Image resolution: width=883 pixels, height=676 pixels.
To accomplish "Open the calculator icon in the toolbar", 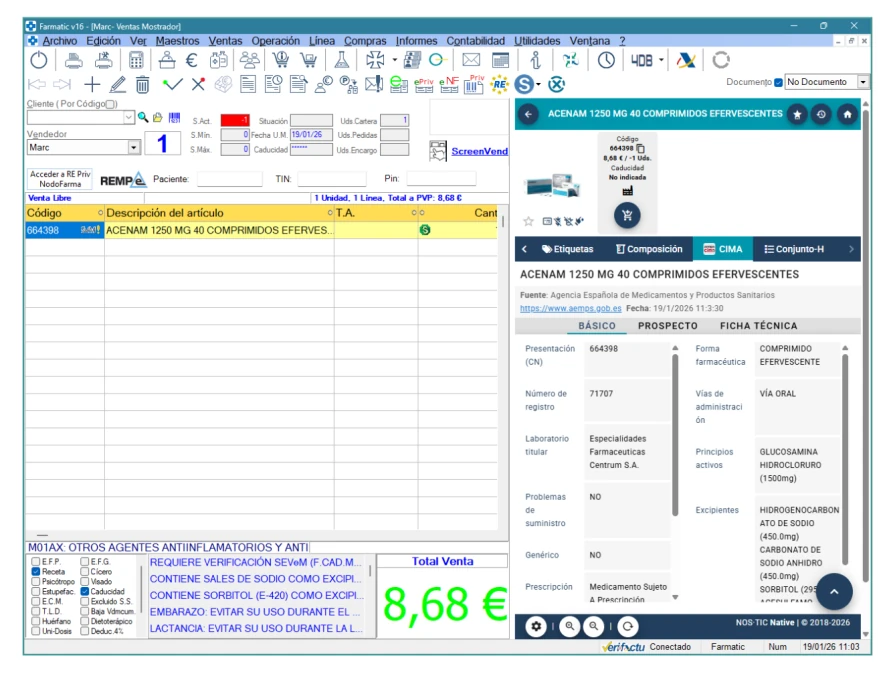I will click(136, 60).
